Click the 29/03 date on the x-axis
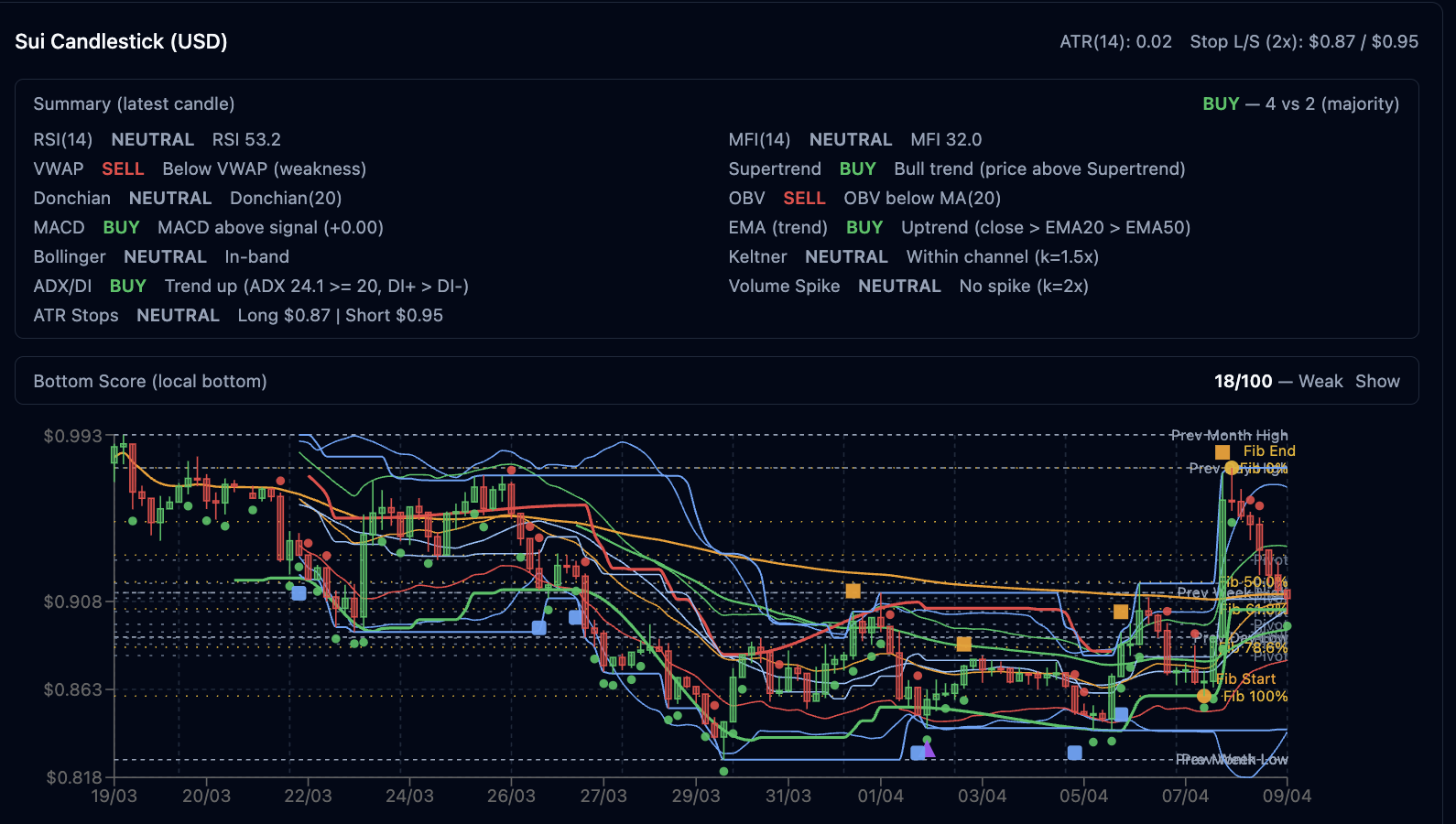The height and width of the screenshot is (824, 1456). click(x=696, y=796)
